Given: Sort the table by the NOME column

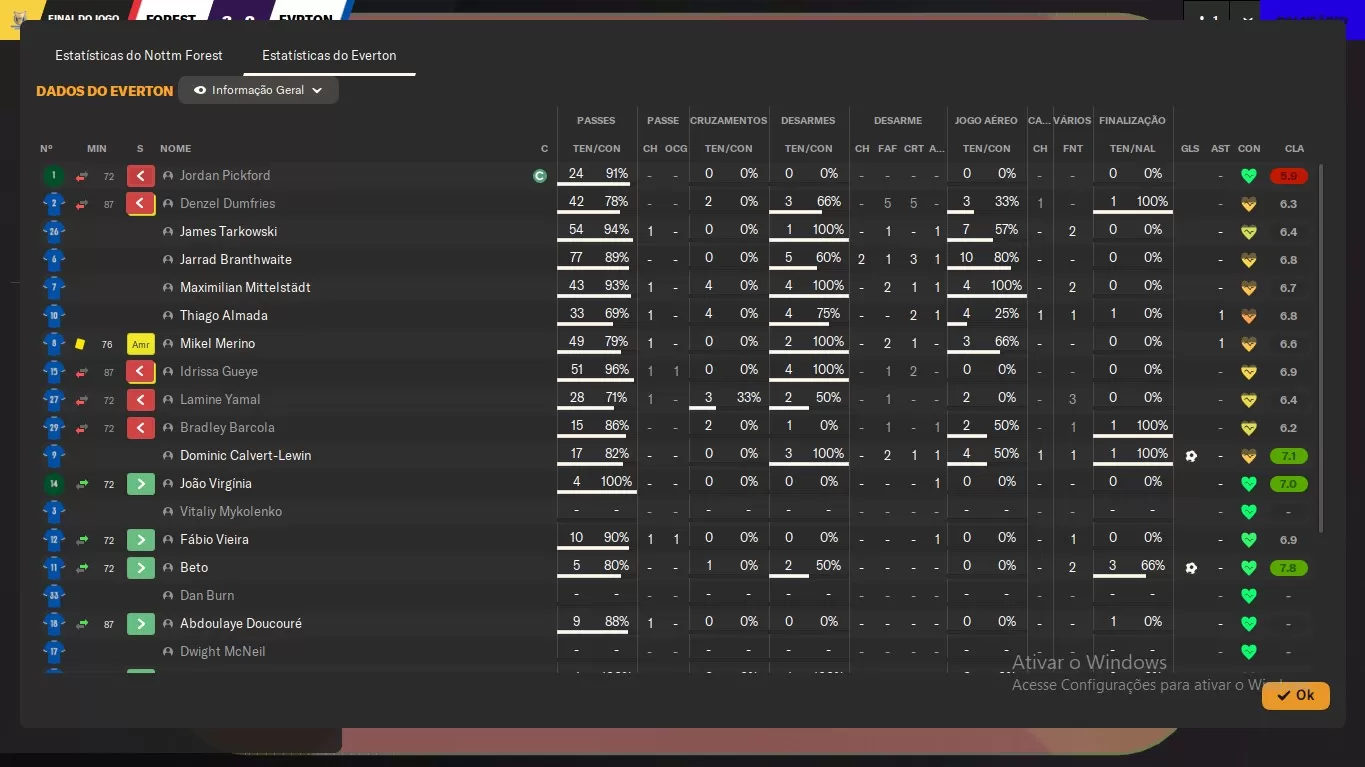Looking at the screenshot, I should [175, 149].
